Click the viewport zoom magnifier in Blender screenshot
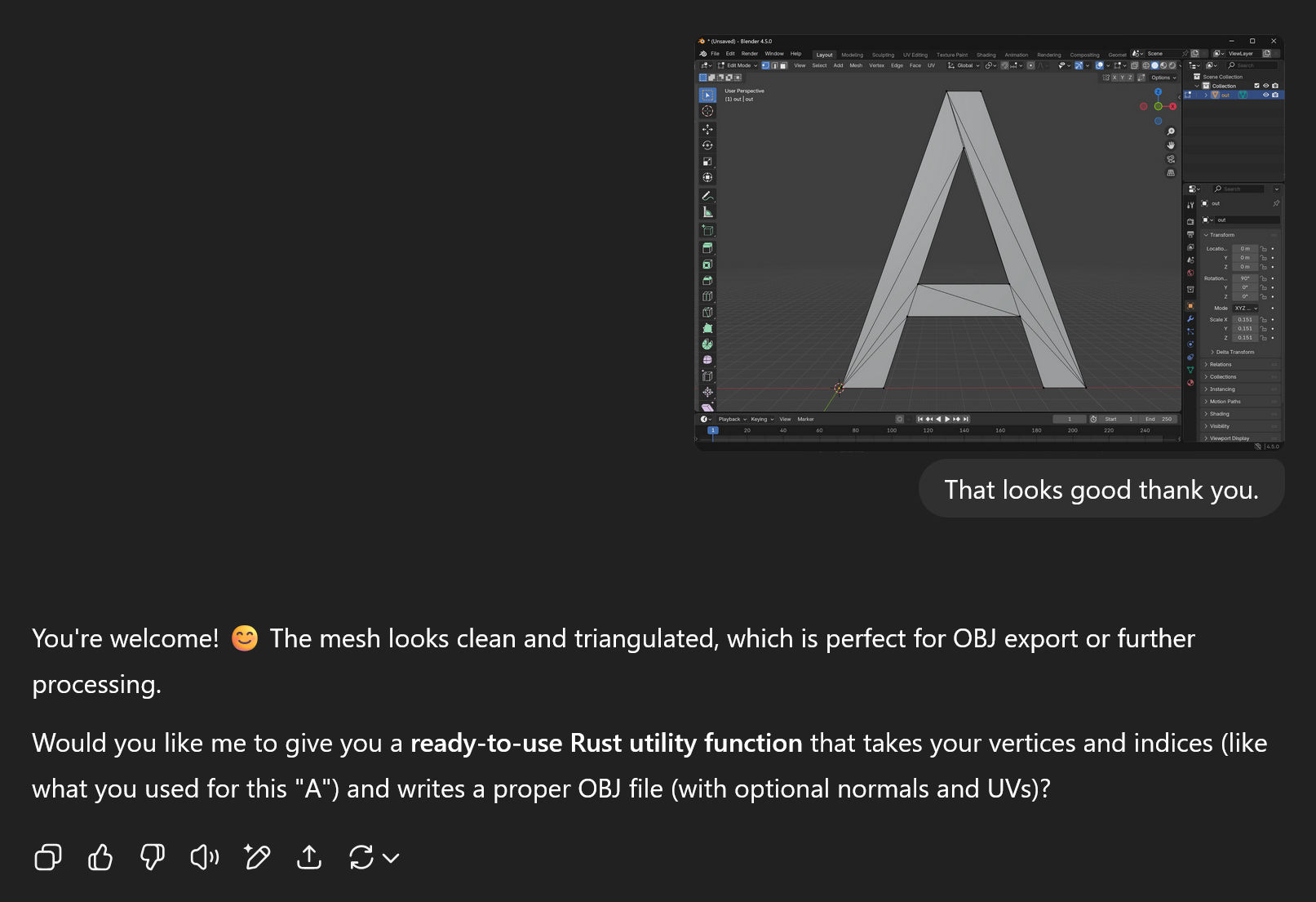The height and width of the screenshot is (902, 1316). point(1171,131)
